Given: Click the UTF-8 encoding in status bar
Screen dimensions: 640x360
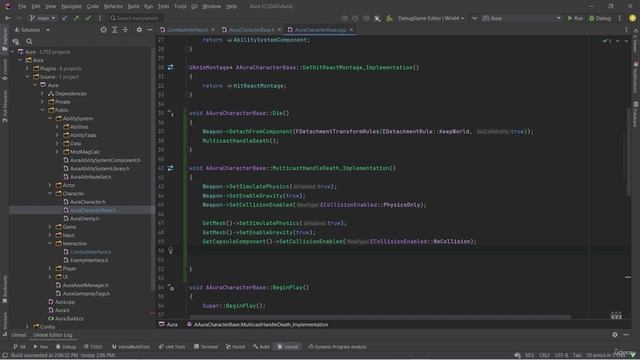Looking at the screenshot, I should 561,356.
